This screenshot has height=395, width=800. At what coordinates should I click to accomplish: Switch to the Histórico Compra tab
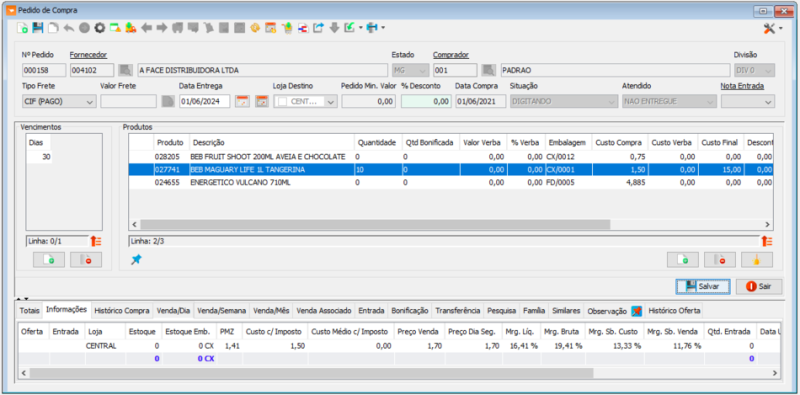[122, 311]
